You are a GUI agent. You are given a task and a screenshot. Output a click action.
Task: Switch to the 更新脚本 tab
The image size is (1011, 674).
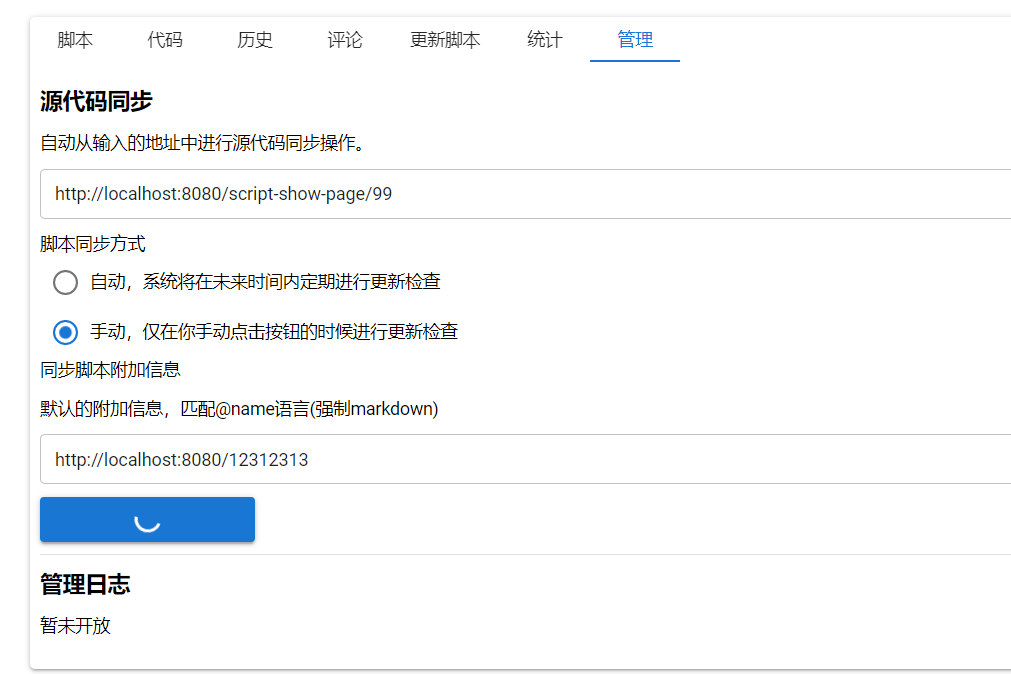[444, 40]
